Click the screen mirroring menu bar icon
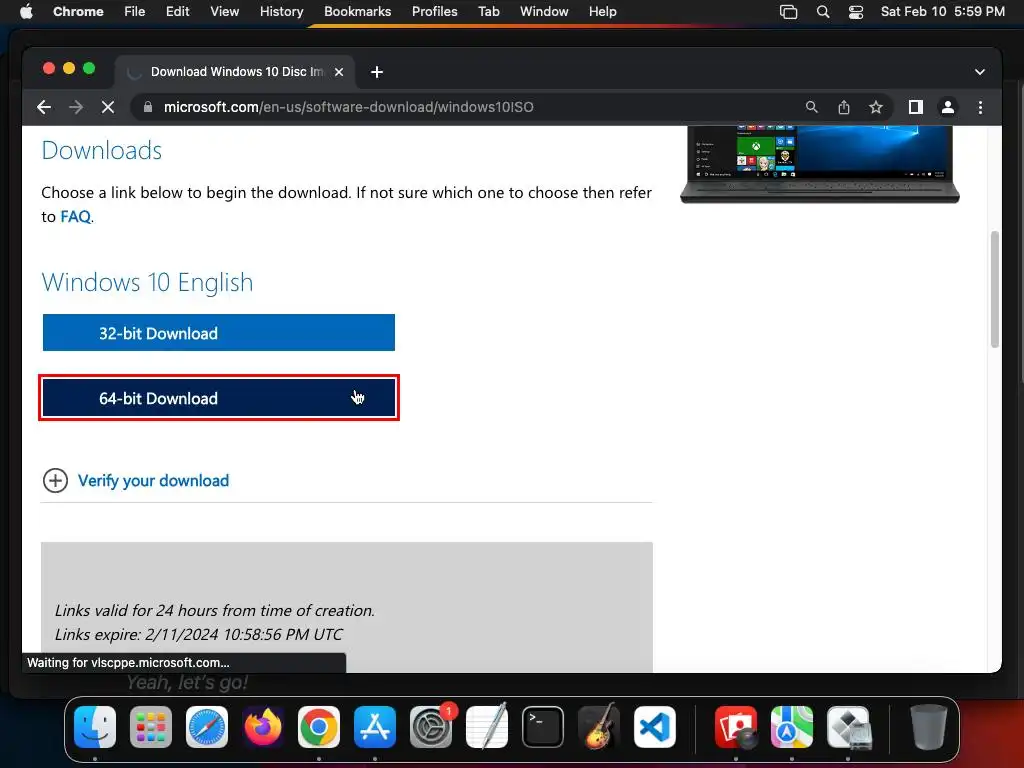The height and width of the screenshot is (768, 1024). coord(788,12)
